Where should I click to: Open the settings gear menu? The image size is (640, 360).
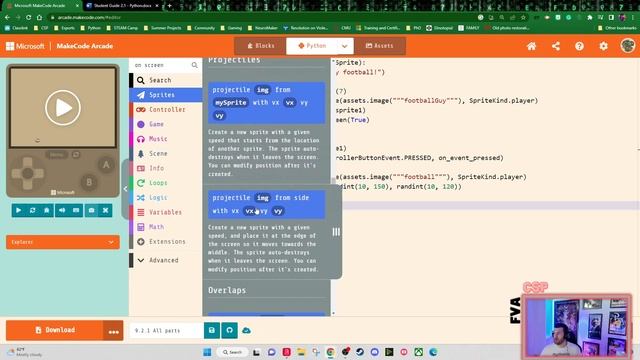603,46
